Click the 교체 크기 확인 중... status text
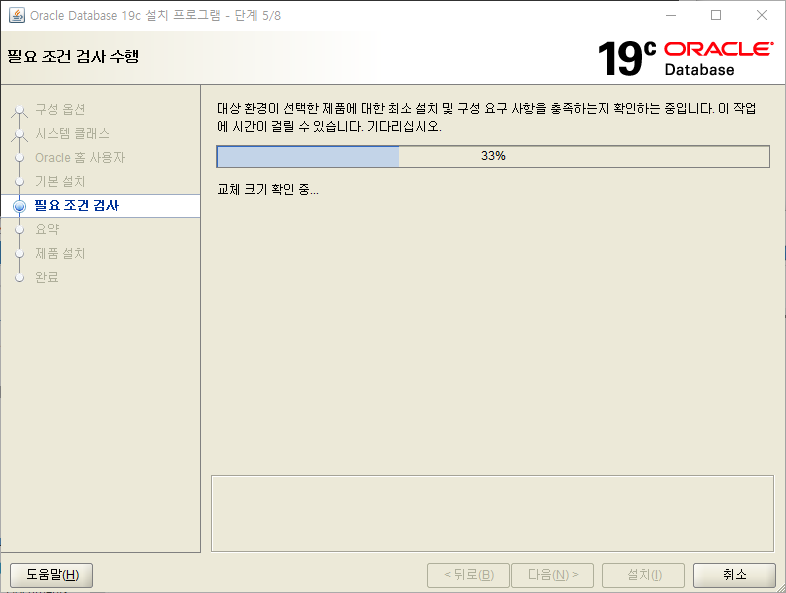This screenshot has height=593, width=786. [268, 189]
